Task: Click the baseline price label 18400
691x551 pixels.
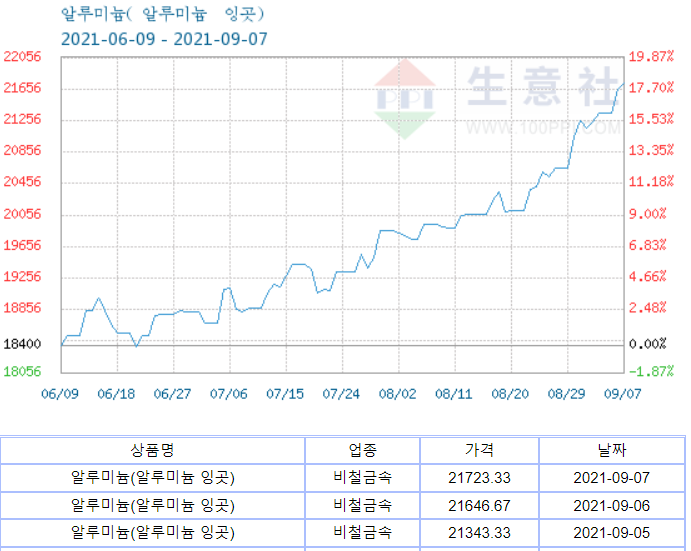Action: pos(22,344)
